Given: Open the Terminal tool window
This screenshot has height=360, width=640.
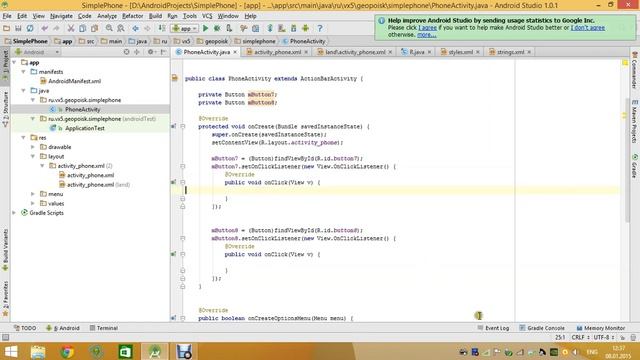Looking at the screenshot, I should (104, 328).
